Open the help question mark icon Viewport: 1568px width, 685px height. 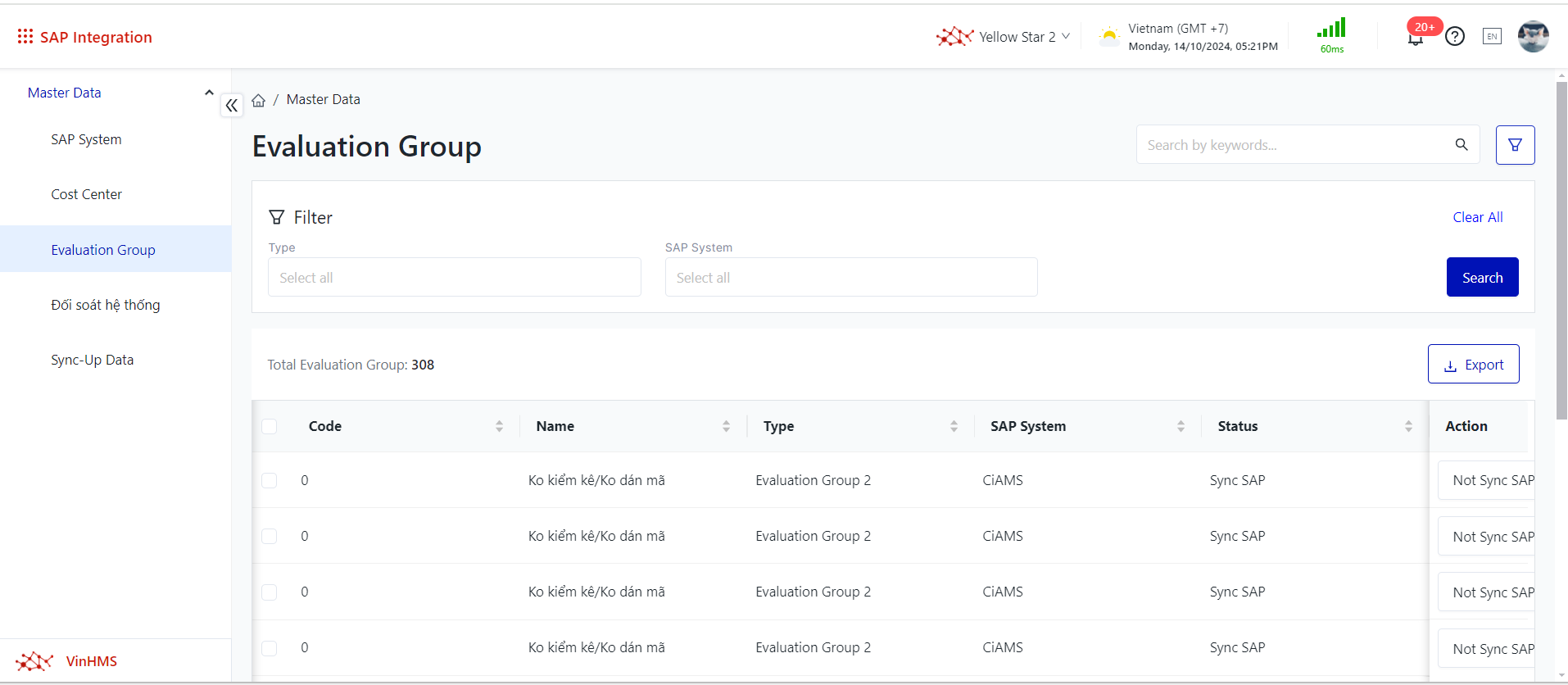coord(1454,37)
